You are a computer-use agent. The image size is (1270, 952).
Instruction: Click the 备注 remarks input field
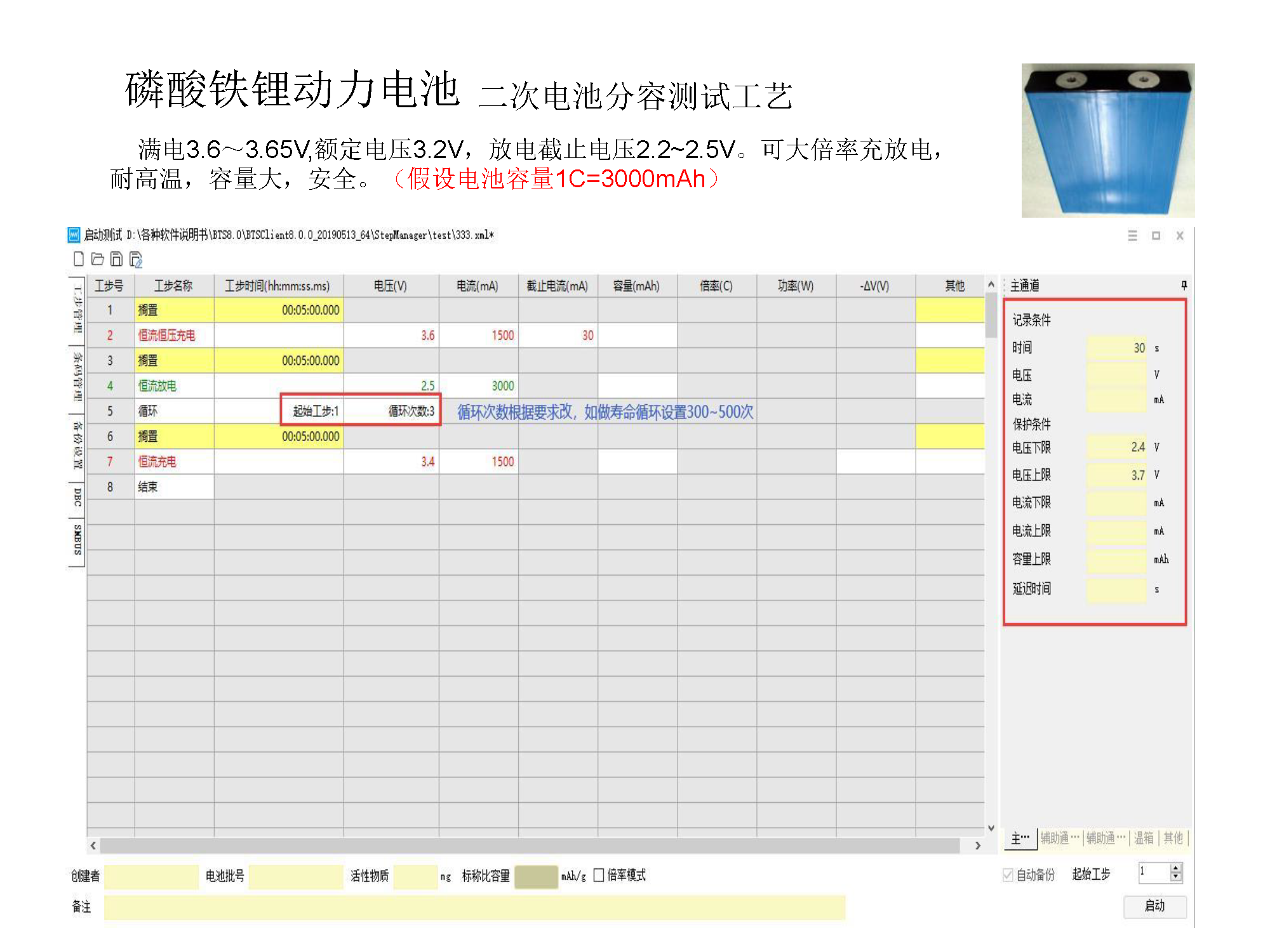pos(474,908)
